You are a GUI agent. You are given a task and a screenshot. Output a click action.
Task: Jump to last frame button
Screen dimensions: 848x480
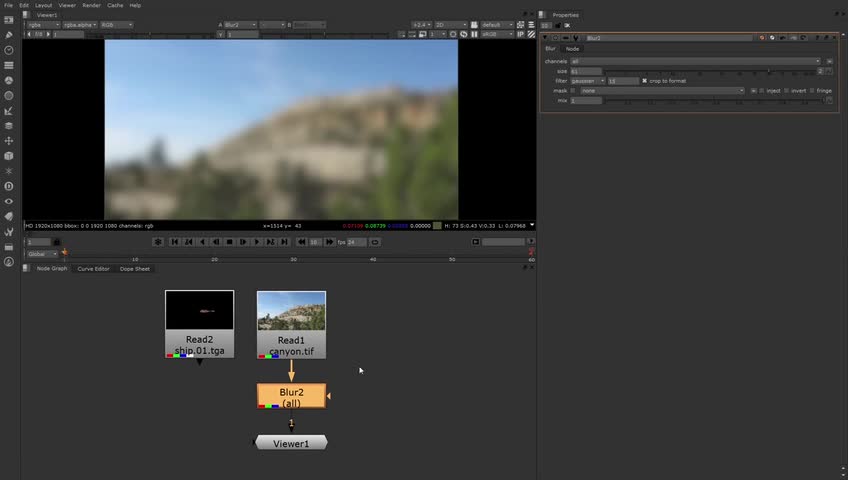pyautogui.click(x=284, y=242)
